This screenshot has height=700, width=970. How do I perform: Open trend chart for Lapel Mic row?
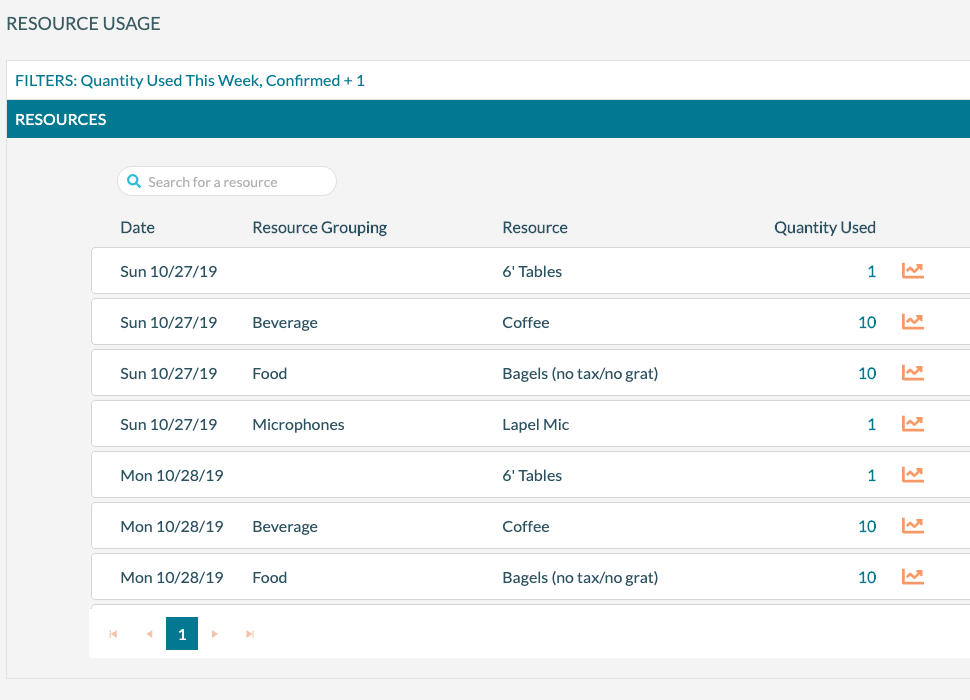[x=912, y=424]
